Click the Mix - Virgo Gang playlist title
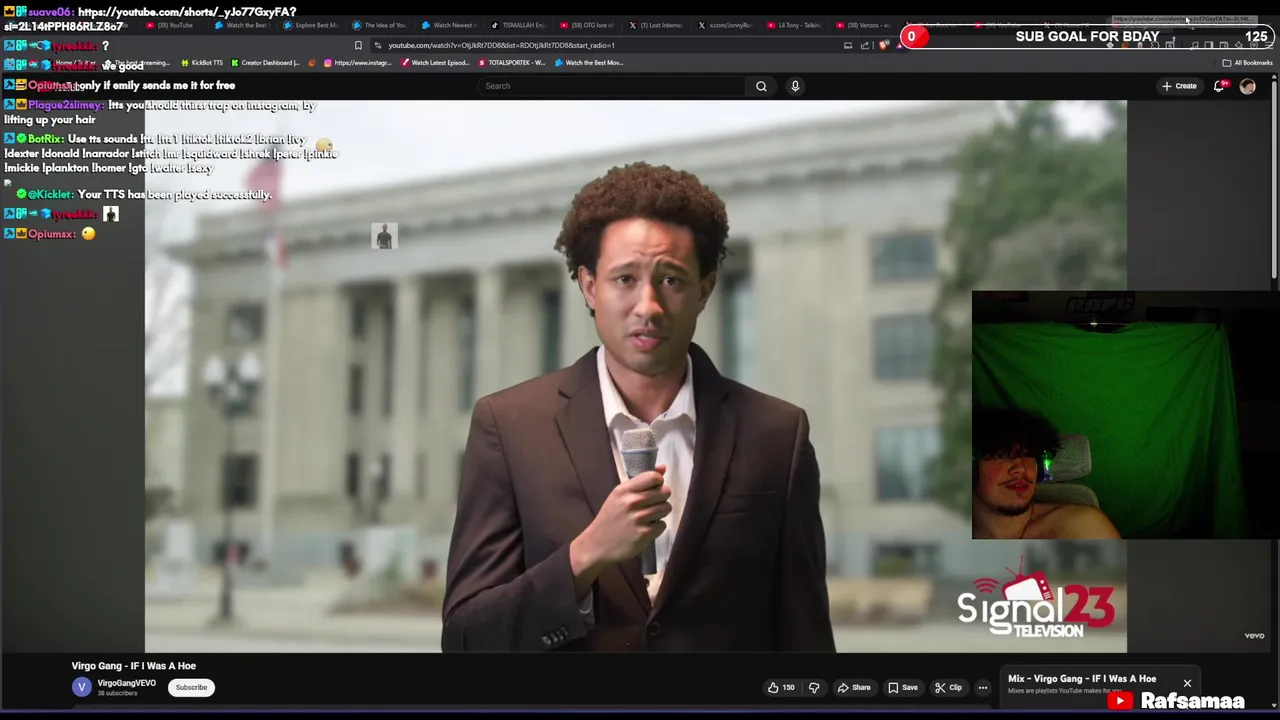 tap(1082, 679)
